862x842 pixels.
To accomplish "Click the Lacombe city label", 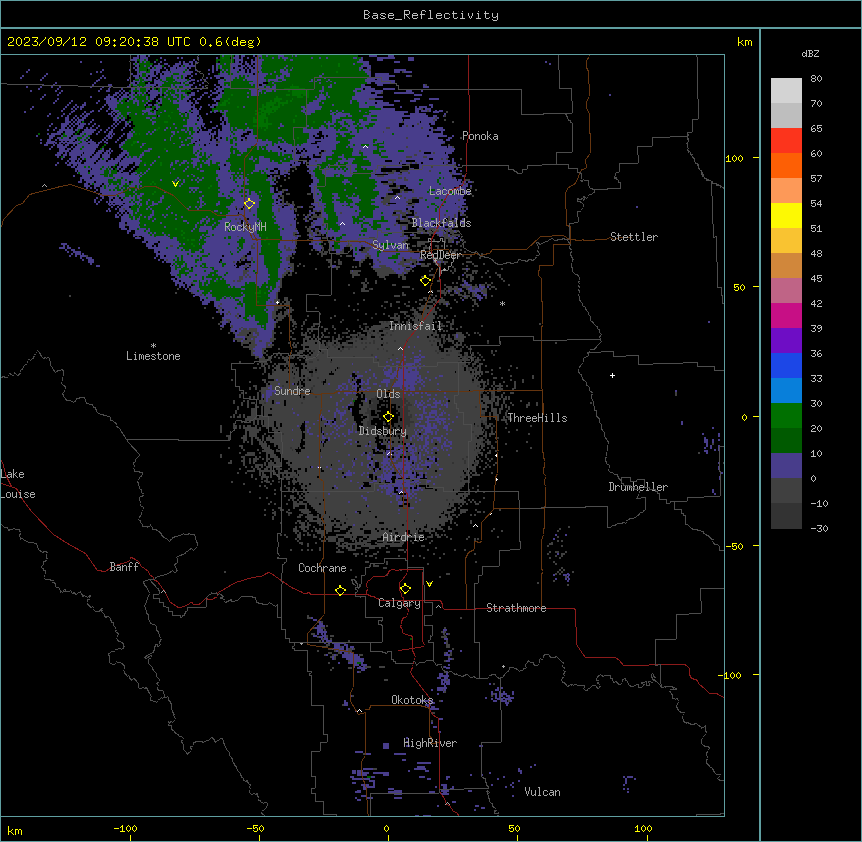I will click(x=450, y=191).
